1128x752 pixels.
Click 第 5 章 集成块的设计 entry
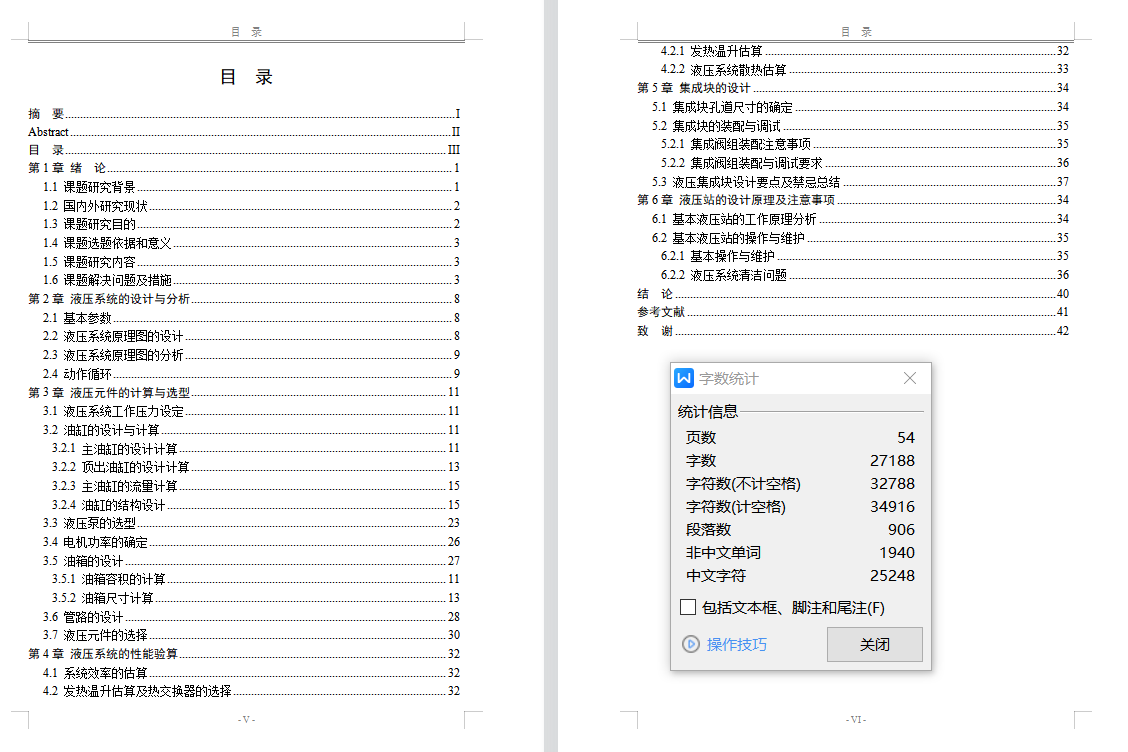click(853, 88)
